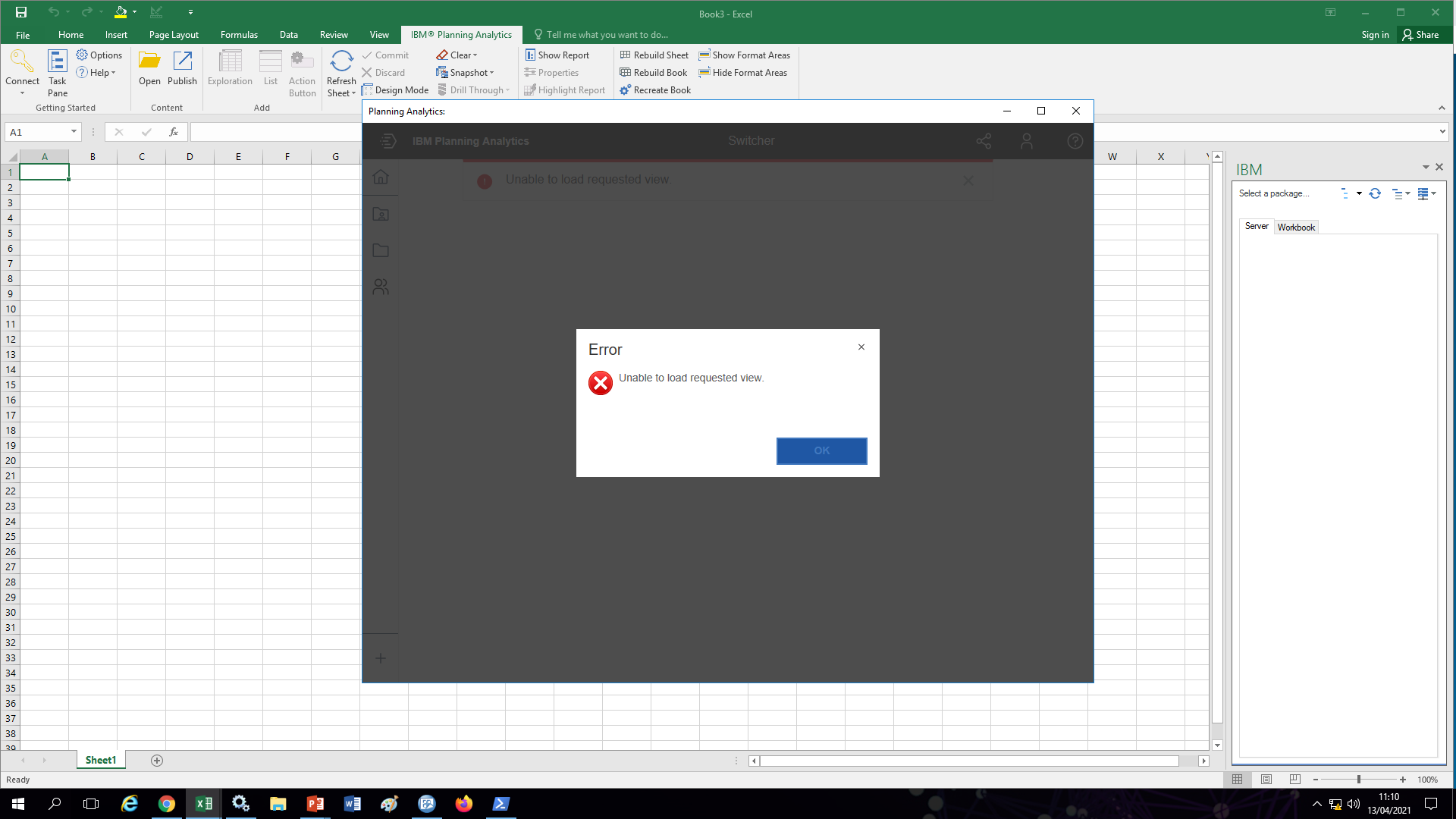Click the zoom slider handle in status bar
The height and width of the screenshot is (819, 1456).
[x=1358, y=780]
